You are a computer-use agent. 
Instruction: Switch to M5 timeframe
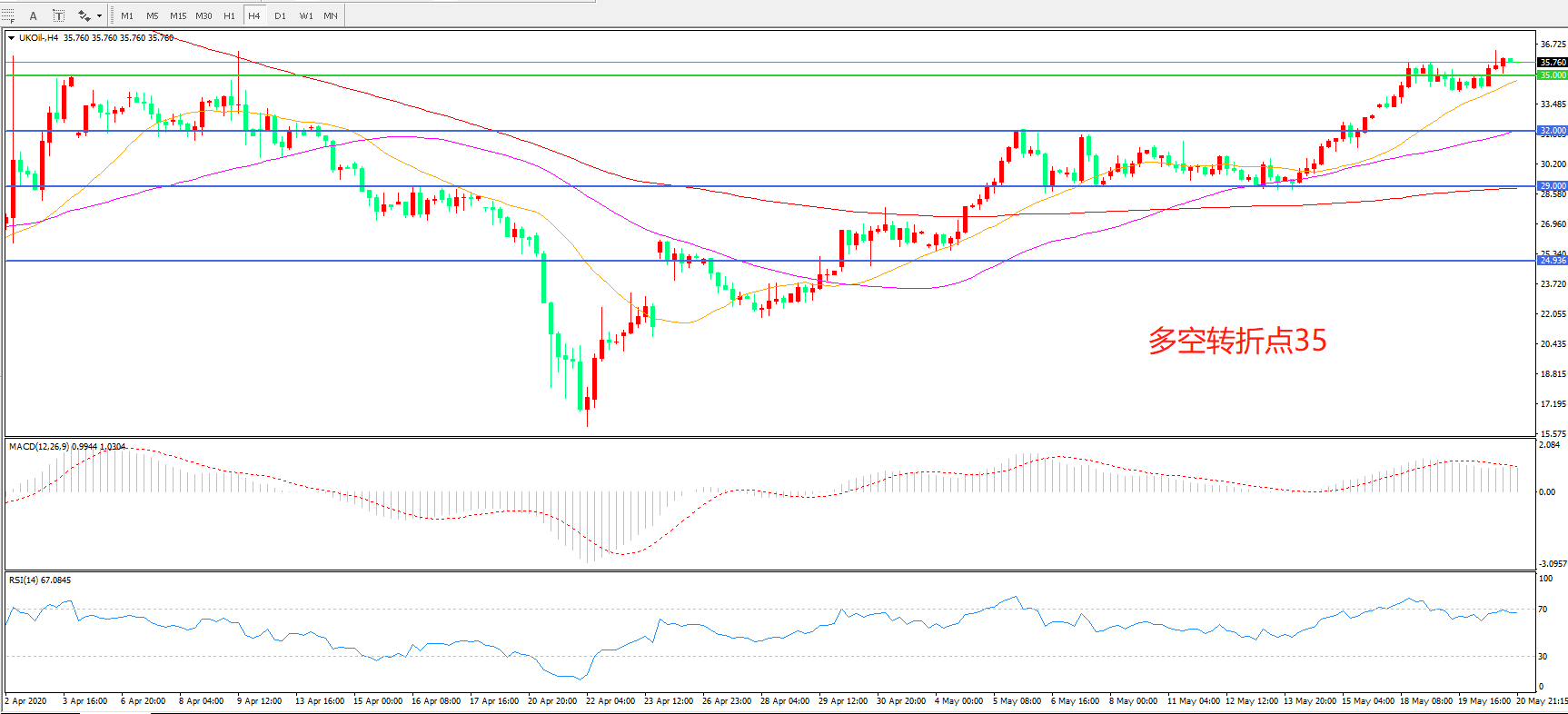click(153, 15)
